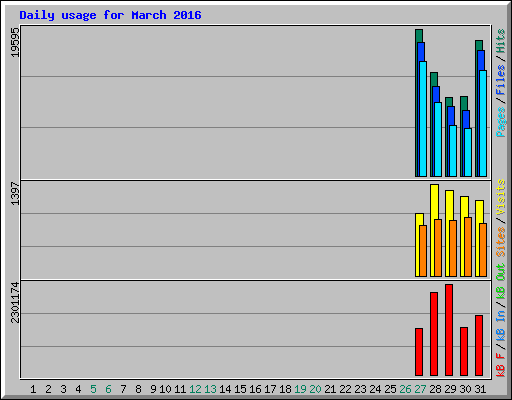Click day 28 yellow Visits bar

pyautogui.click(x=434, y=230)
